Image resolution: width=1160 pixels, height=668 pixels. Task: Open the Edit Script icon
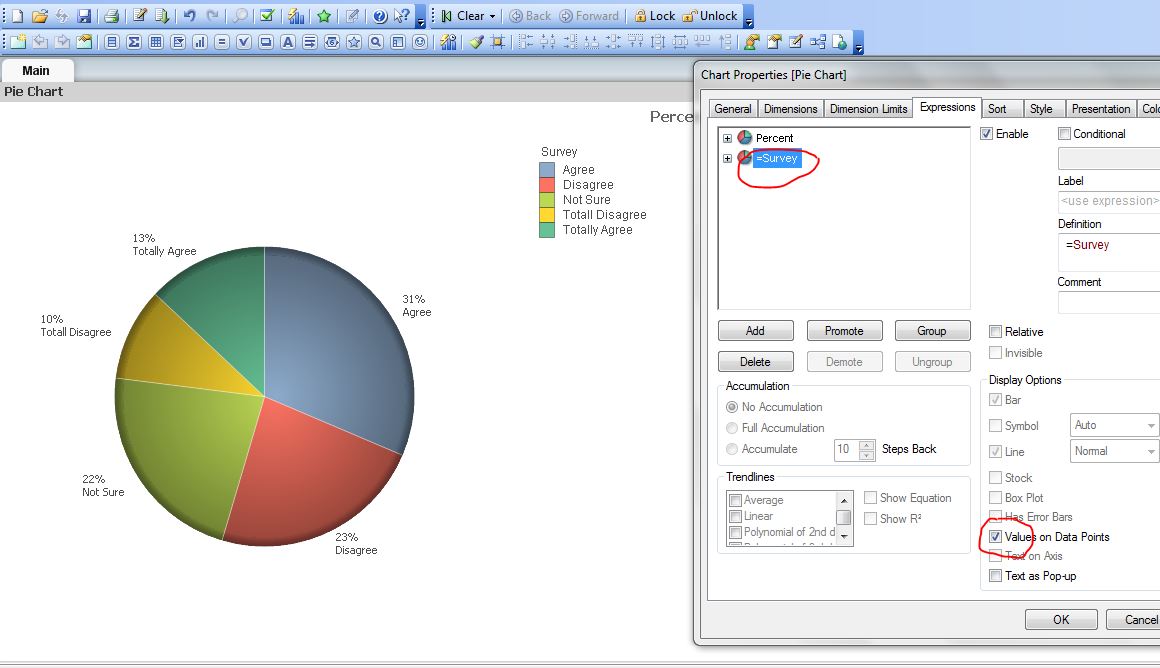tap(139, 16)
